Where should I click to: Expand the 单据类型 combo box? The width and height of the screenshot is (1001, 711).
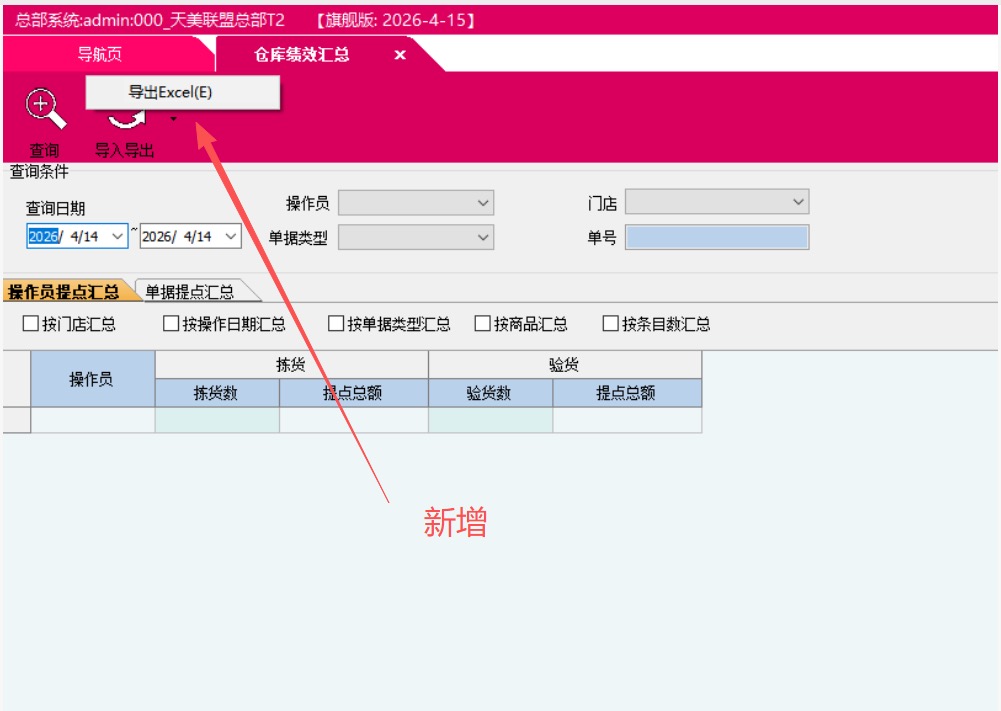tap(484, 237)
